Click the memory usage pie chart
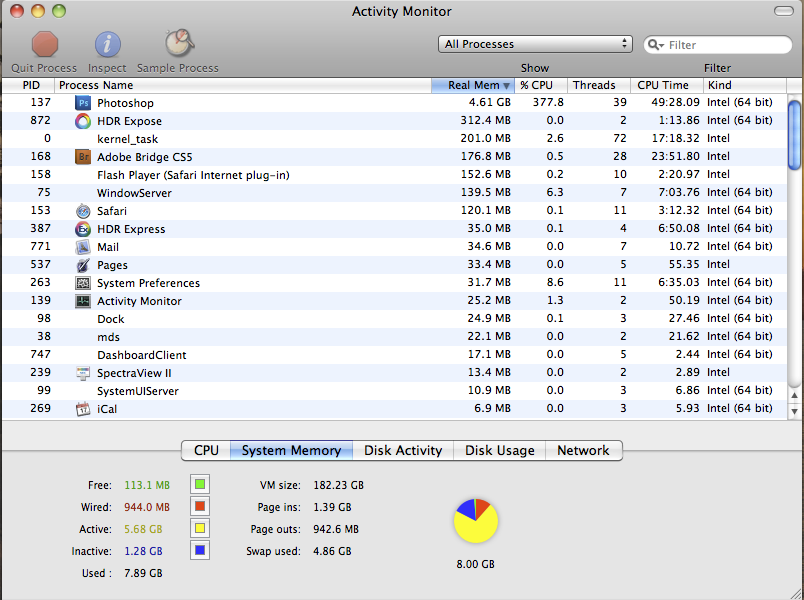Viewport: 804px width, 600px height. (x=476, y=521)
